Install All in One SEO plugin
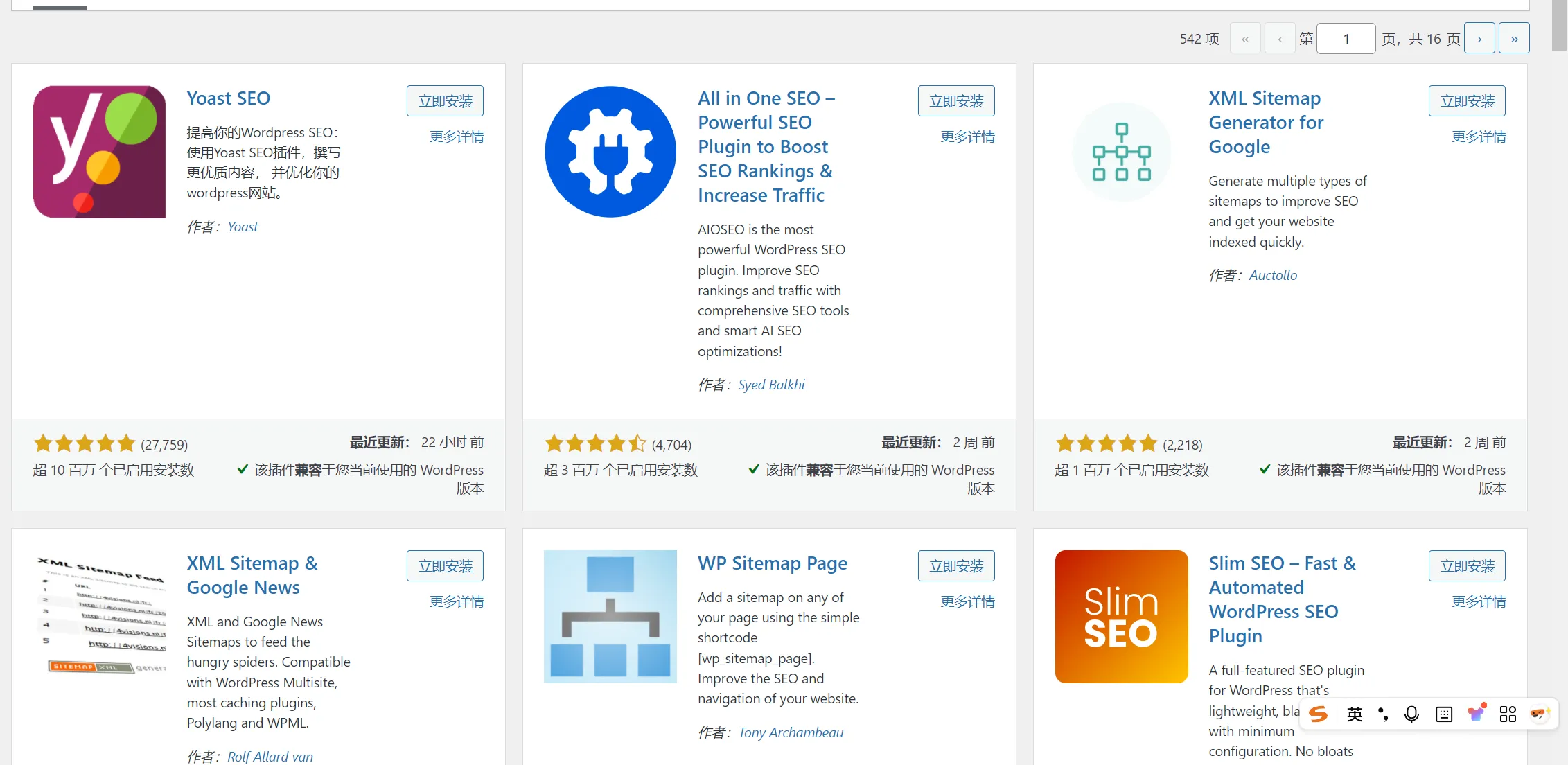 tap(956, 101)
